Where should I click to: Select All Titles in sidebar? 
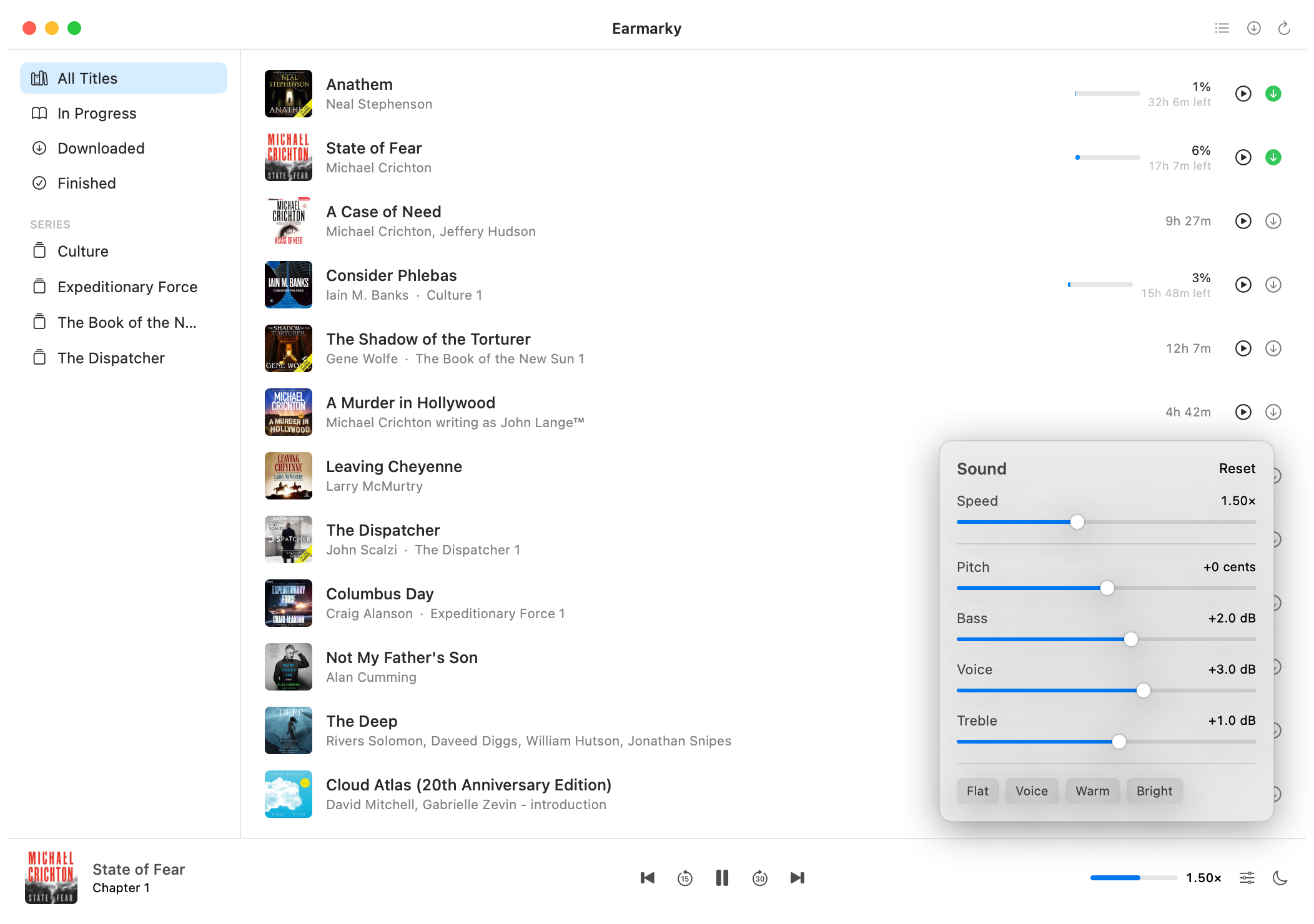click(124, 78)
